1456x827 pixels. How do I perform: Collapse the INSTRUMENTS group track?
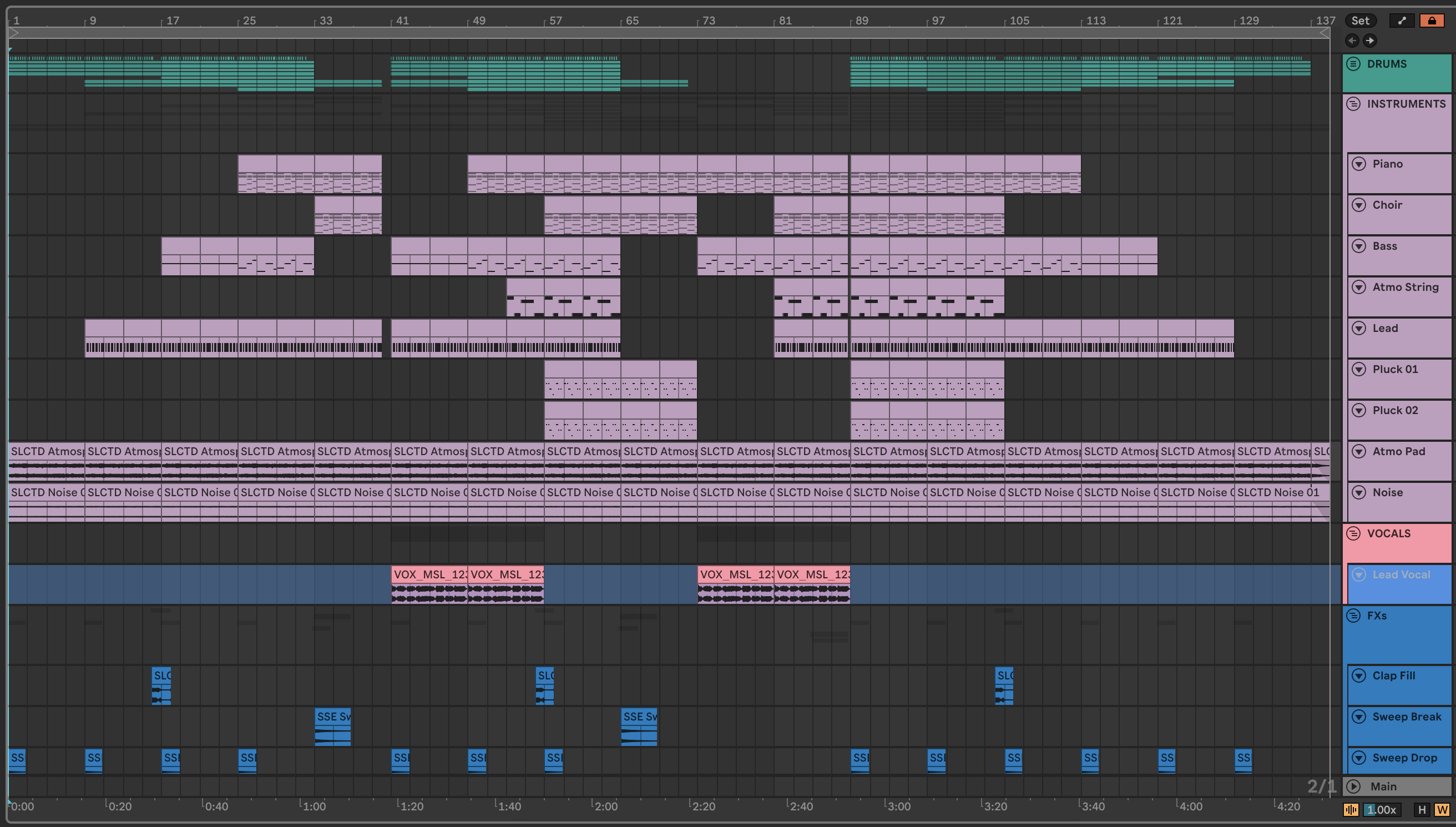(1354, 104)
